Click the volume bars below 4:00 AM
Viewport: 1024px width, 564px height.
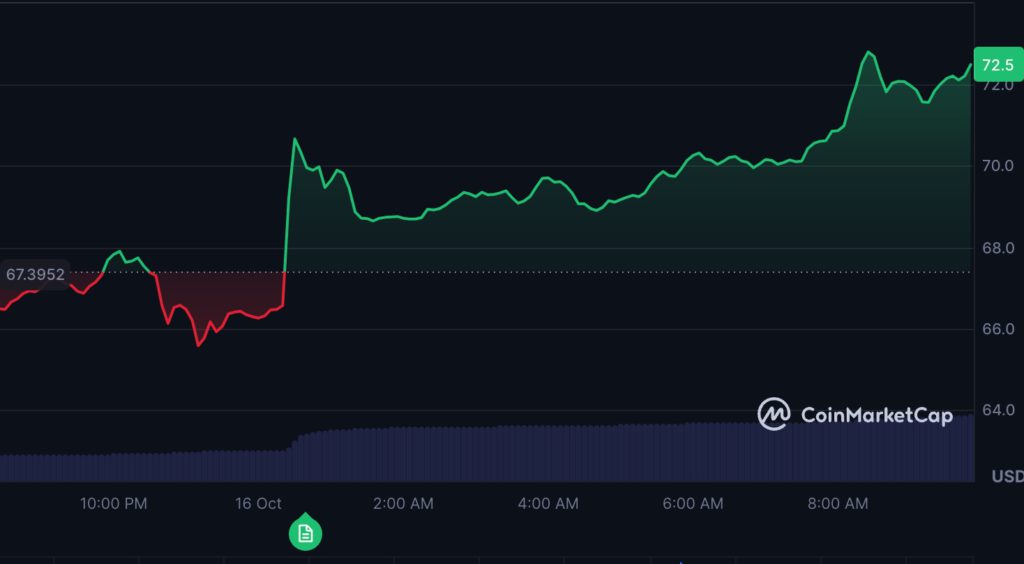(x=548, y=455)
